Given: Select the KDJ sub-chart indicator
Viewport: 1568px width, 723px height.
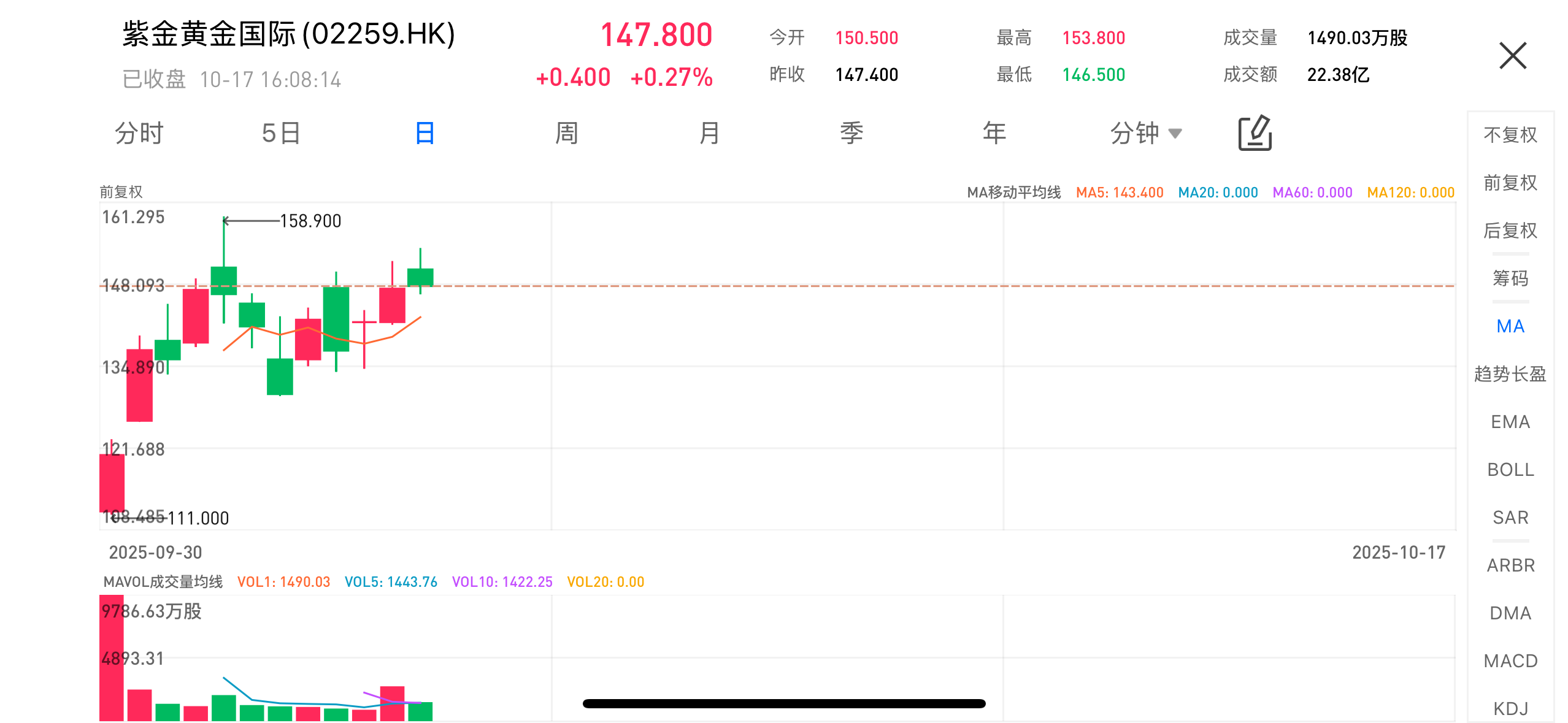Looking at the screenshot, I should [x=1510, y=708].
